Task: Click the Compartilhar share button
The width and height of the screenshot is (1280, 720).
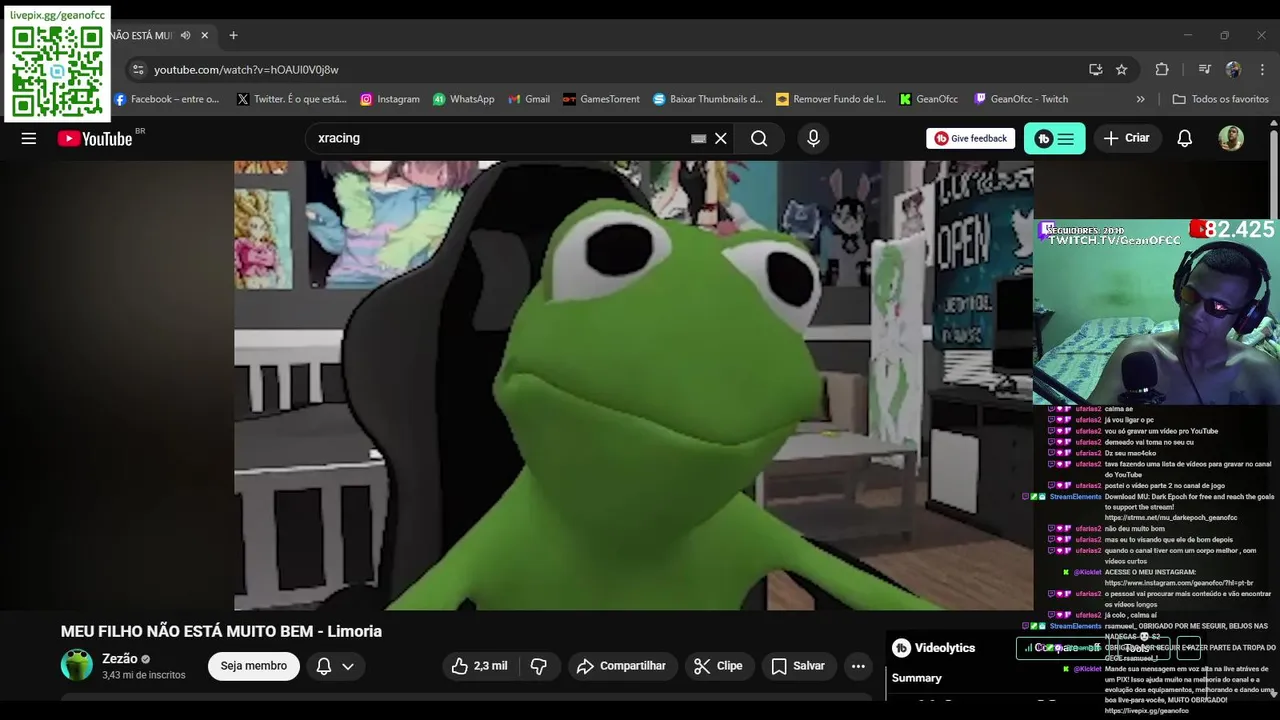Action: (x=623, y=666)
